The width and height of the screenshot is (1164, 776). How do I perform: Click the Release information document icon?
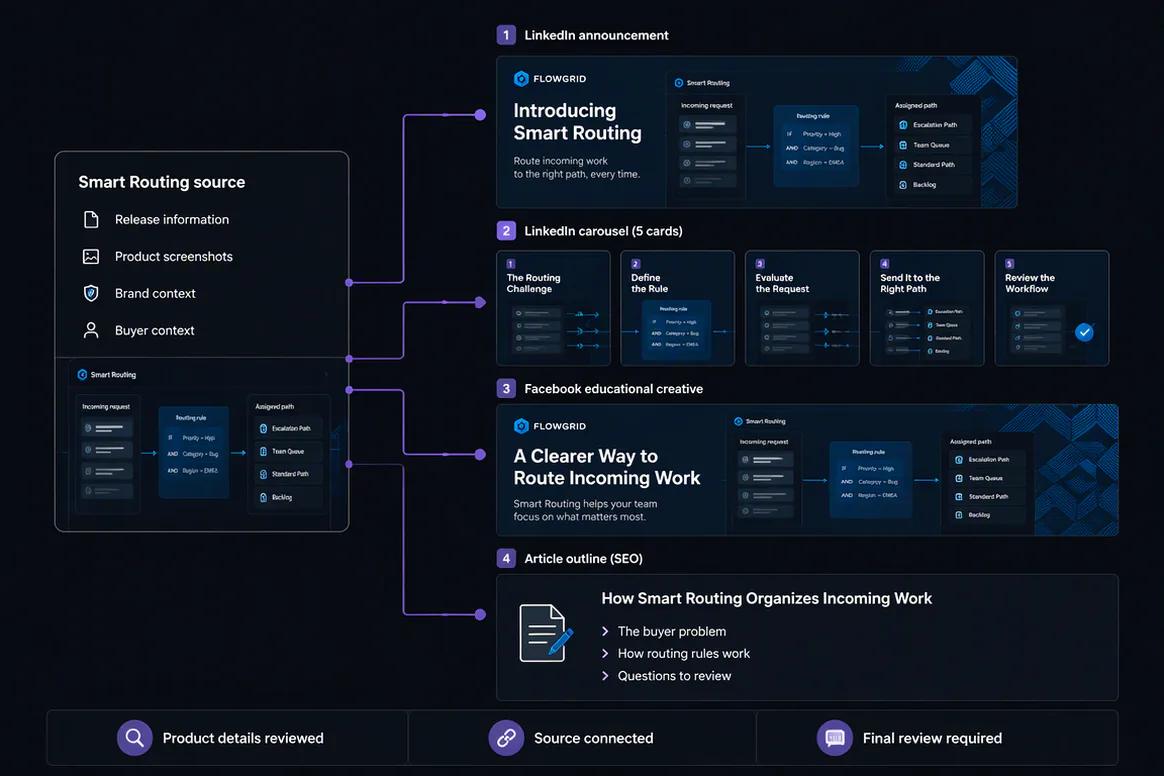[91, 219]
